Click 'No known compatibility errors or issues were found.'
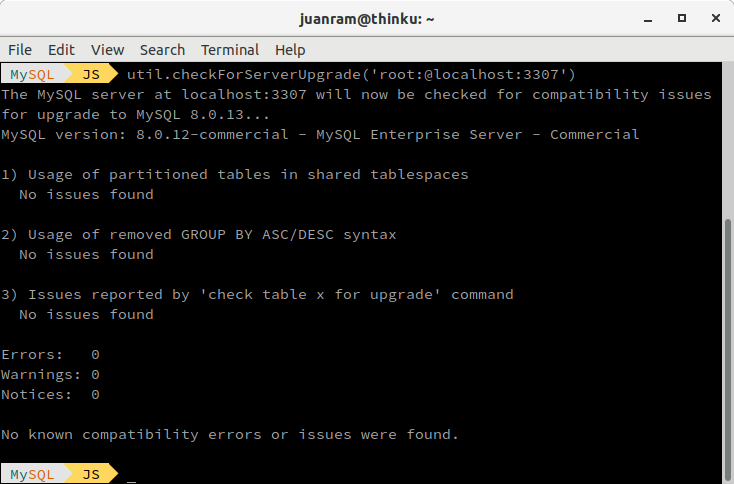This screenshot has height=484, width=734. [229, 434]
